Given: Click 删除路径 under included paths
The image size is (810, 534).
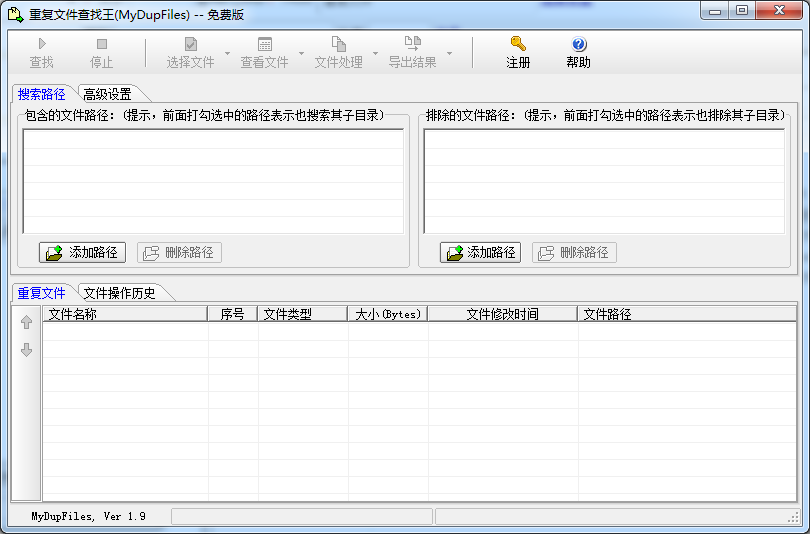Looking at the screenshot, I should click(x=179, y=253).
